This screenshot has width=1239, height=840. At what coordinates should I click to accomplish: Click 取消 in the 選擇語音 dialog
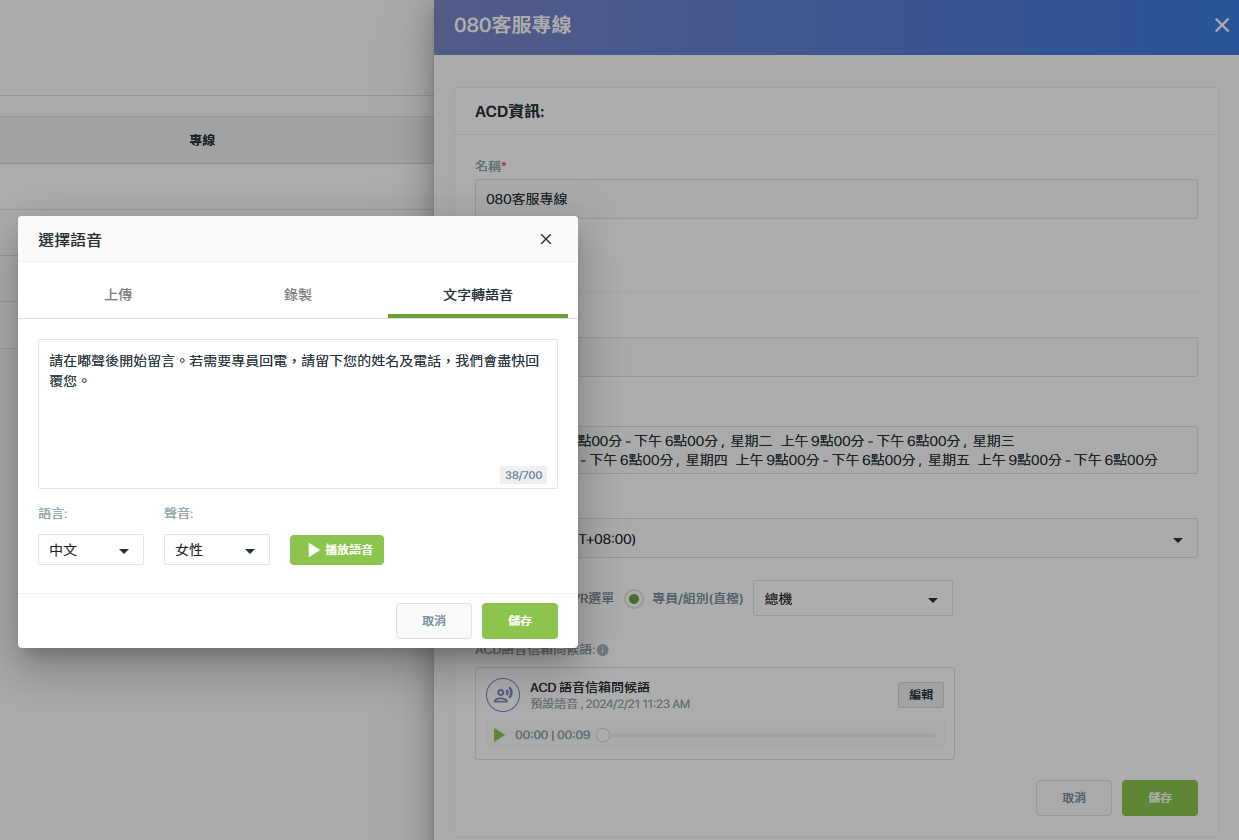tap(434, 621)
